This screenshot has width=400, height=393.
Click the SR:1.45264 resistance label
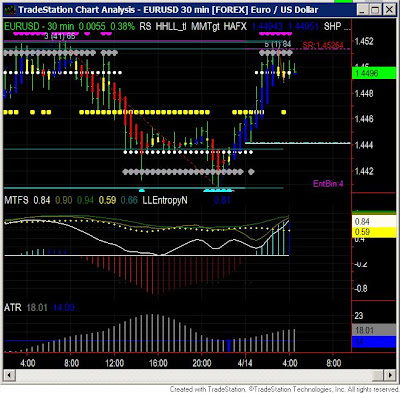point(323,45)
